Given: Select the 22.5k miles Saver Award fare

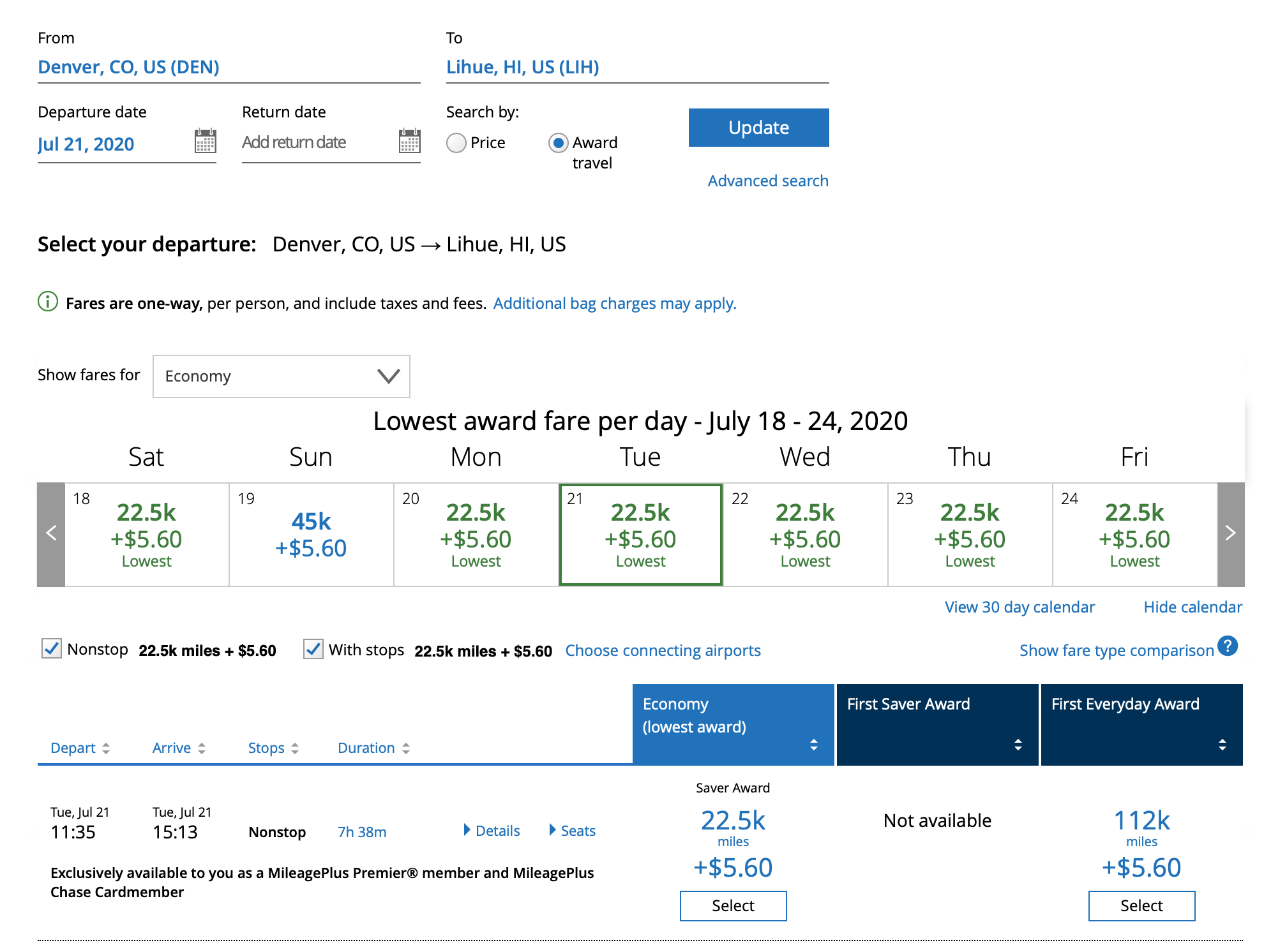Looking at the screenshot, I should tap(733, 905).
